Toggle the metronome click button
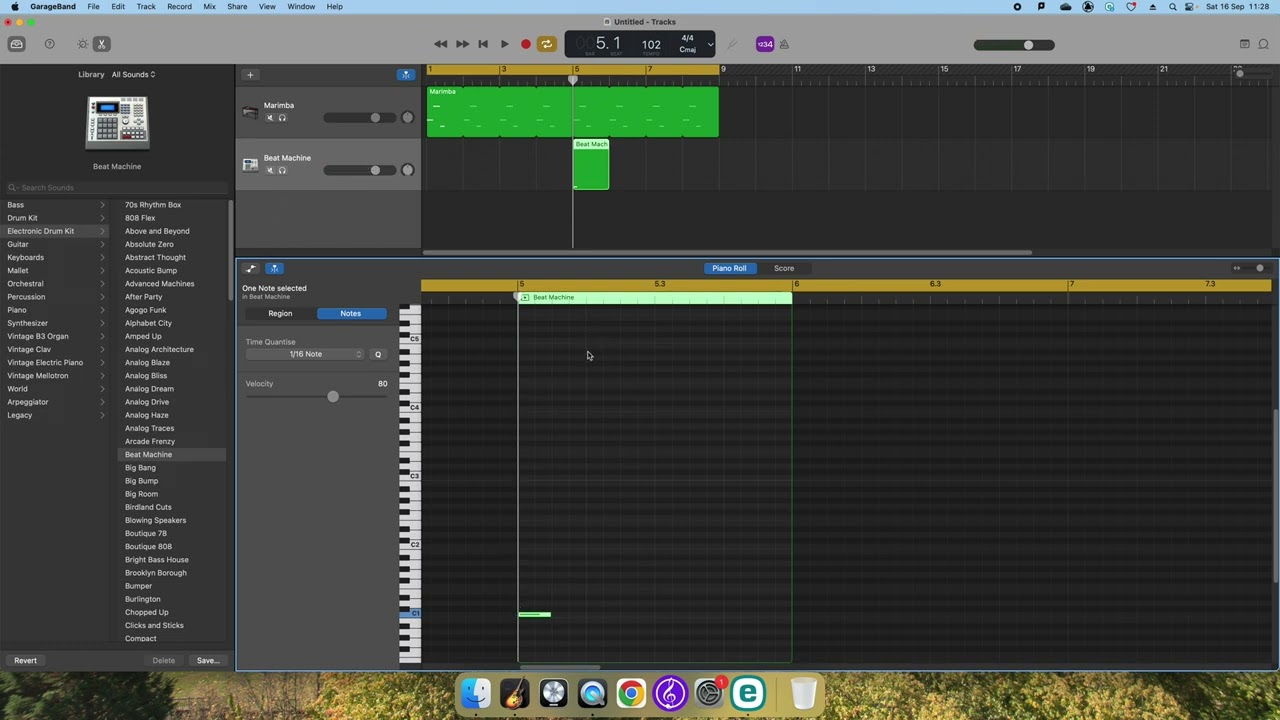Screen dimensions: 1280x720 point(784,44)
